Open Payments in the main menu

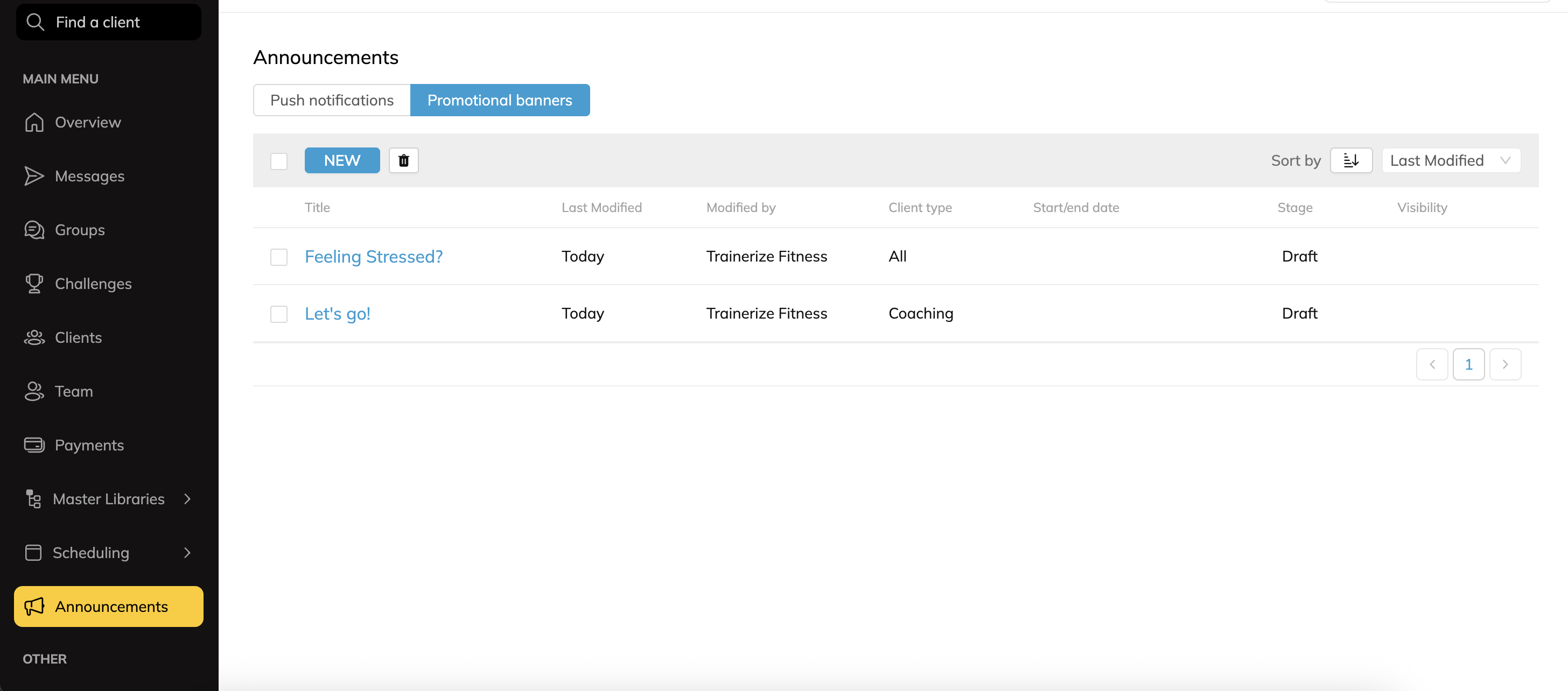pyautogui.click(x=89, y=445)
